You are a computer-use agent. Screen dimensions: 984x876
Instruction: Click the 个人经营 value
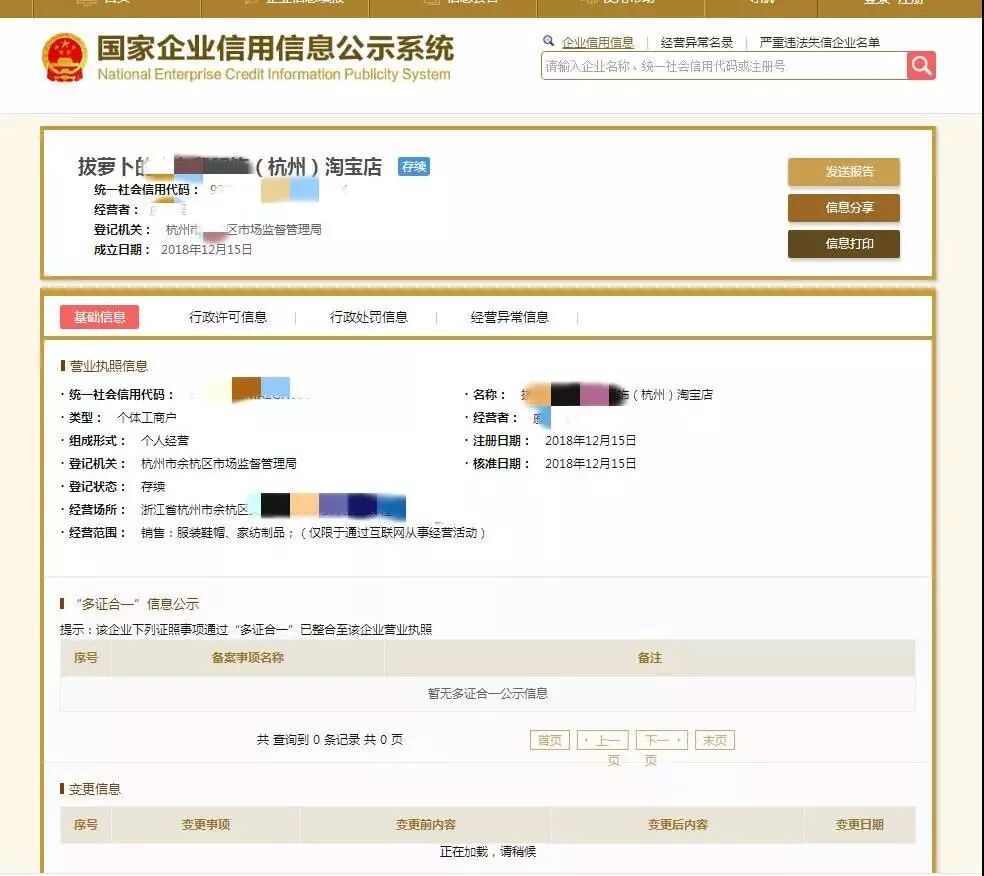tap(165, 441)
